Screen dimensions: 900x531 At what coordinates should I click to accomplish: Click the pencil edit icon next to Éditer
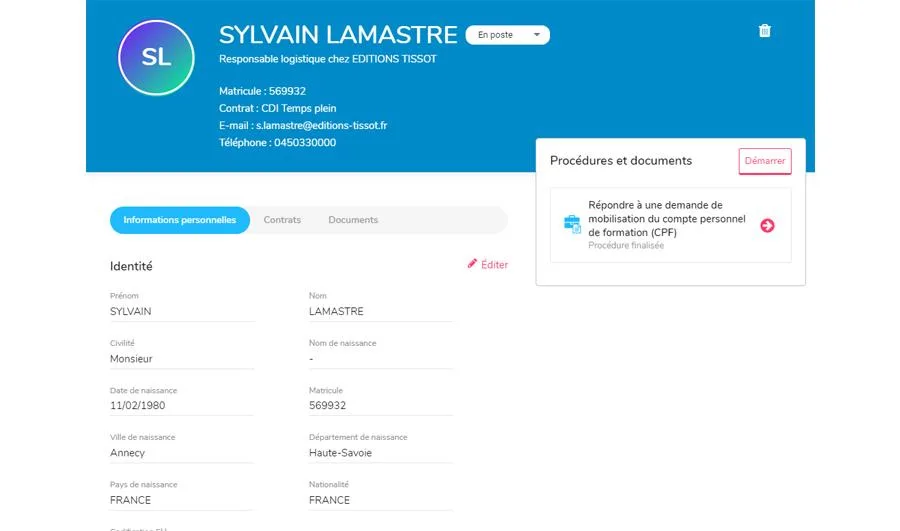(x=472, y=263)
